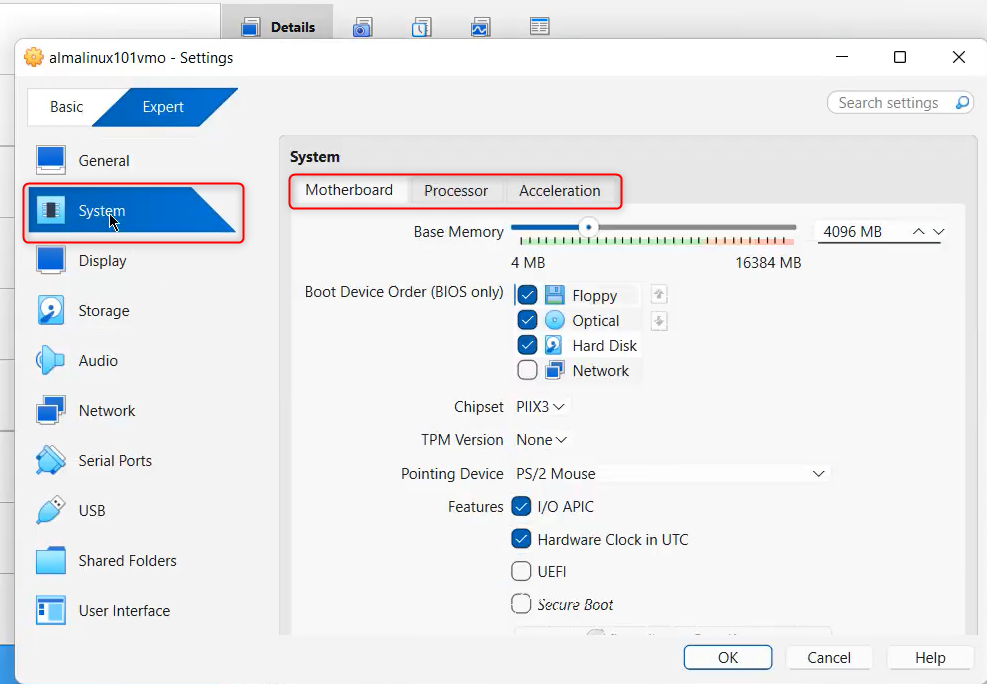Image resolution: width=987 pixels, height=684 pixels.
Task: Enable the UEFI checkbox
Action: 521,571
